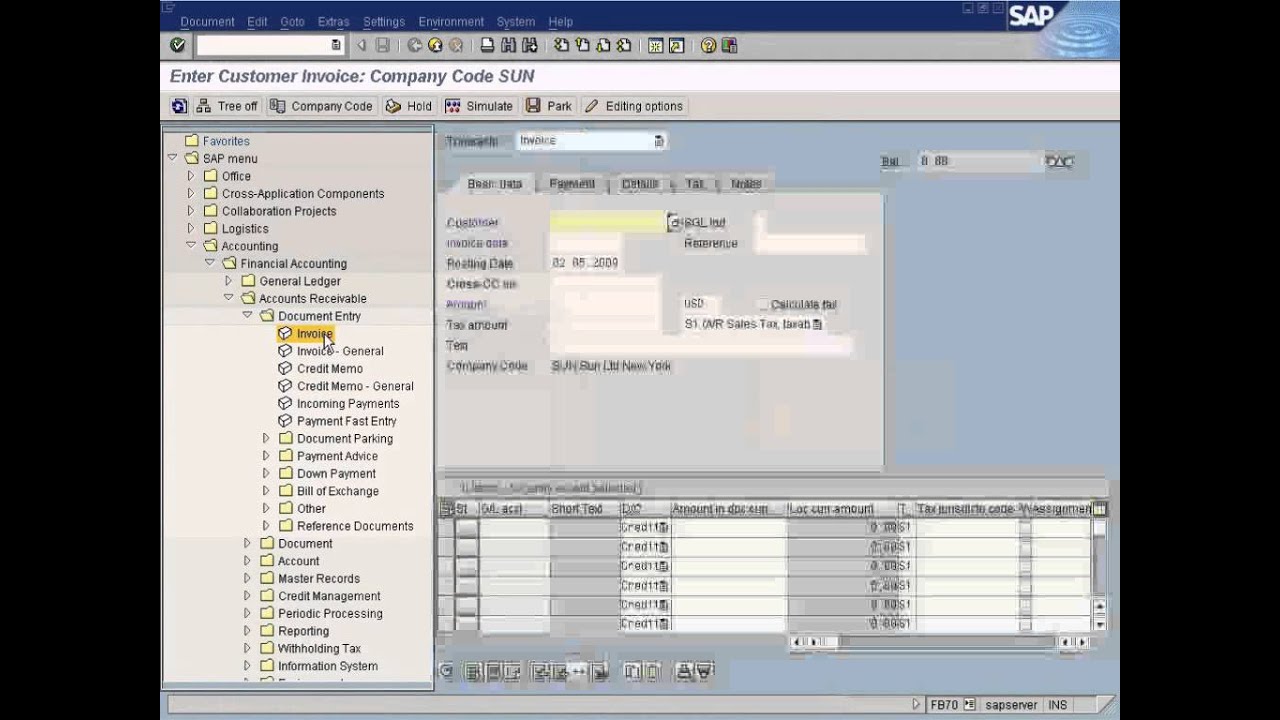Screen dimensions: 1280x720
Task: Open the Document menu
Action: 207,21
